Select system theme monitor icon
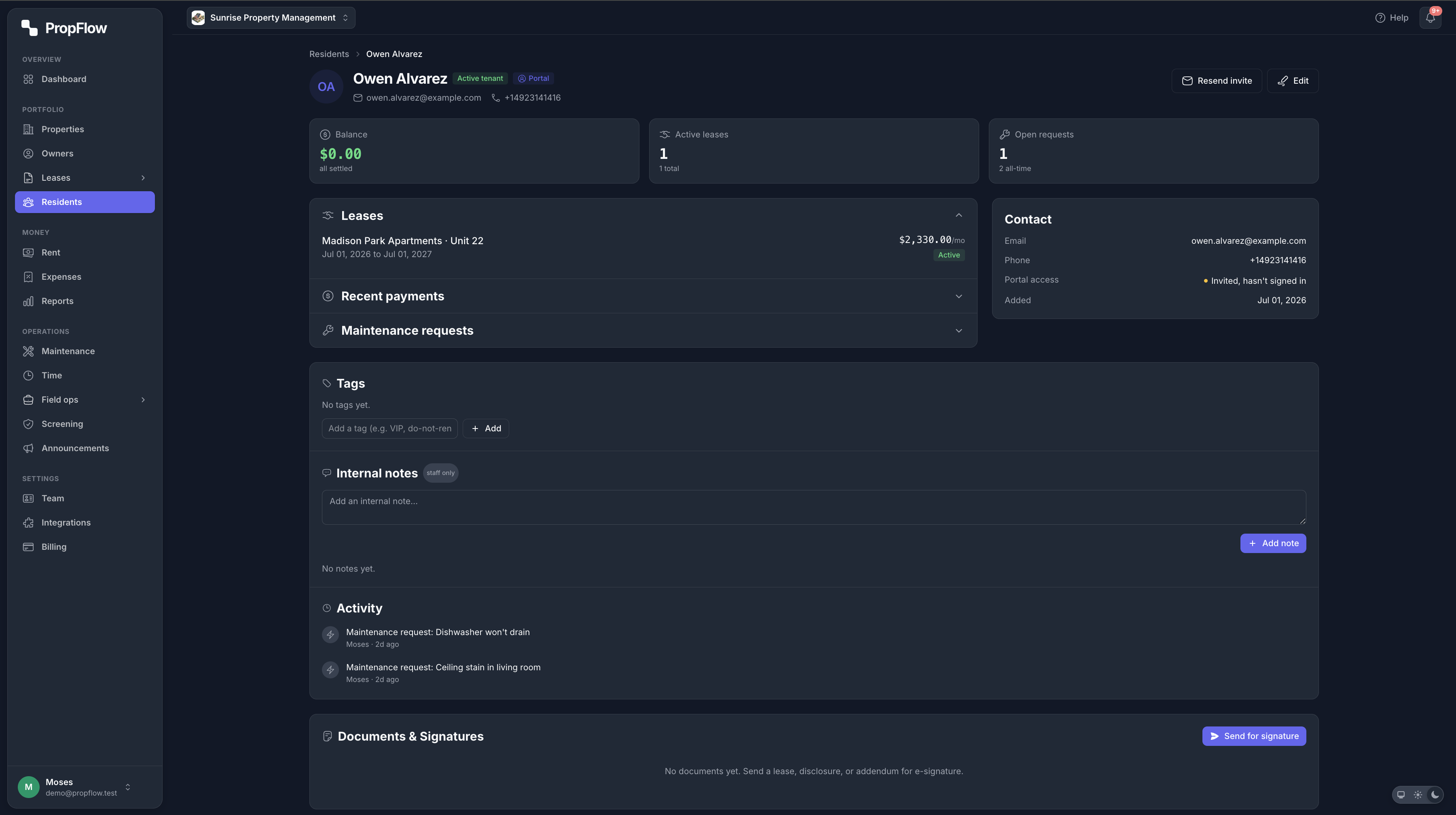 pyautogui.click(x=1401, y=795)
